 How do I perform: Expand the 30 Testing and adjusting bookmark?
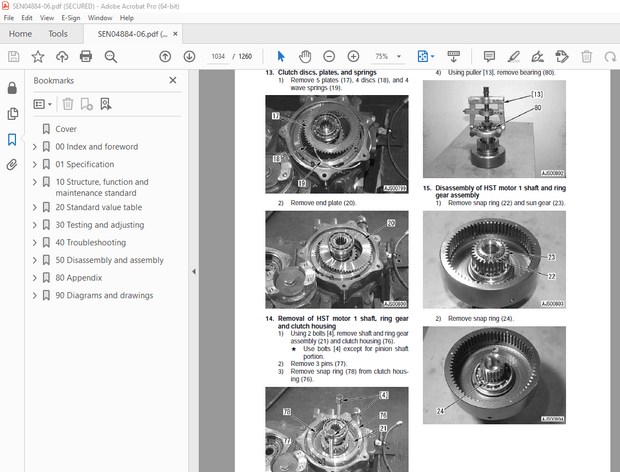35,225
